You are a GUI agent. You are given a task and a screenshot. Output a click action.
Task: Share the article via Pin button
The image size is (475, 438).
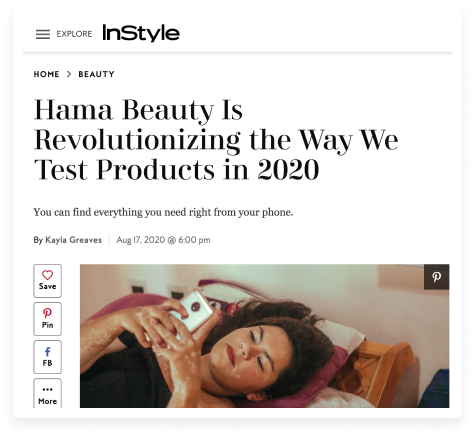click(x=47, y=319)
